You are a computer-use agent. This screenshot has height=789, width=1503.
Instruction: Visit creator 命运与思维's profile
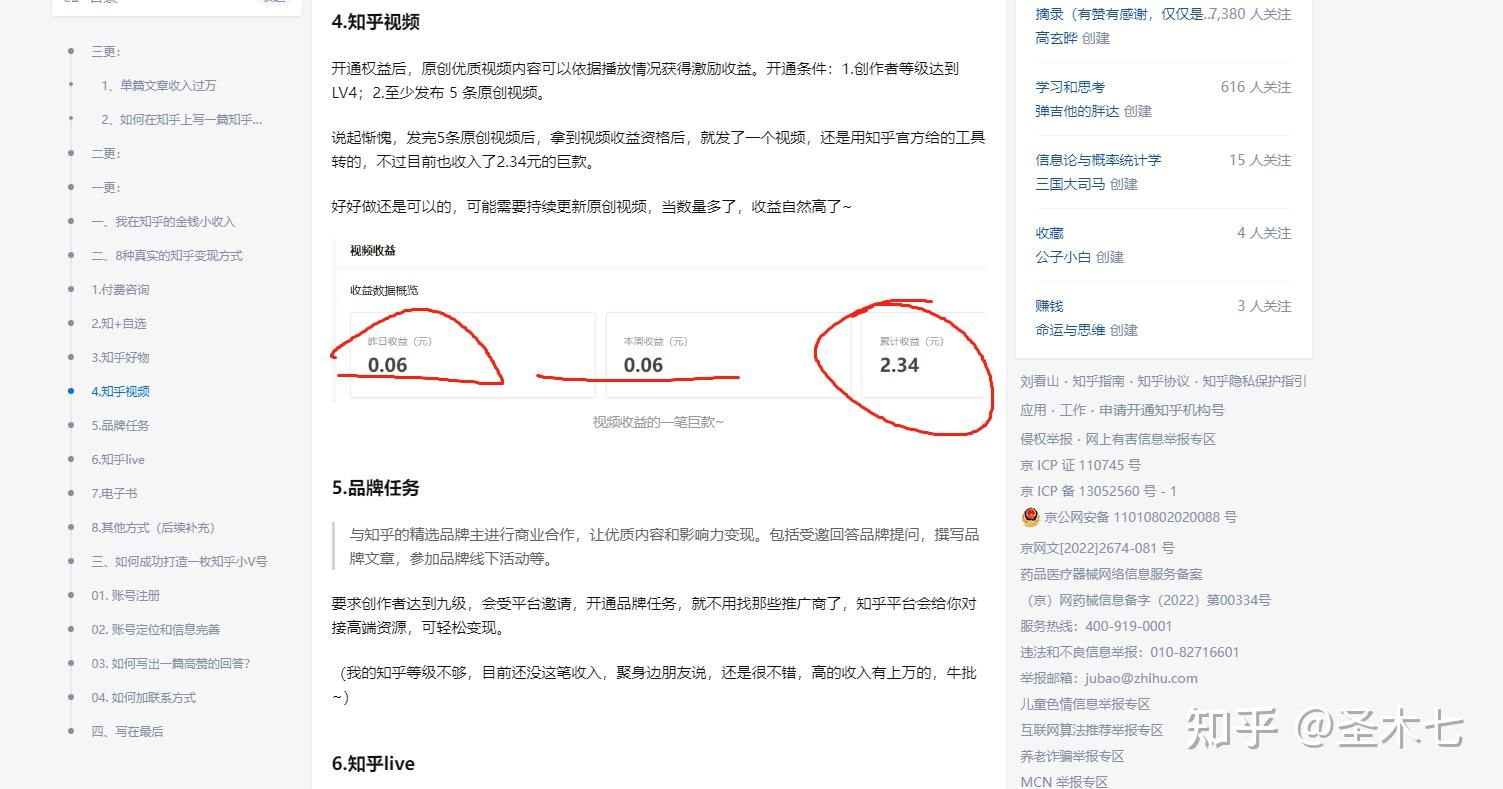coord(1070,330)
